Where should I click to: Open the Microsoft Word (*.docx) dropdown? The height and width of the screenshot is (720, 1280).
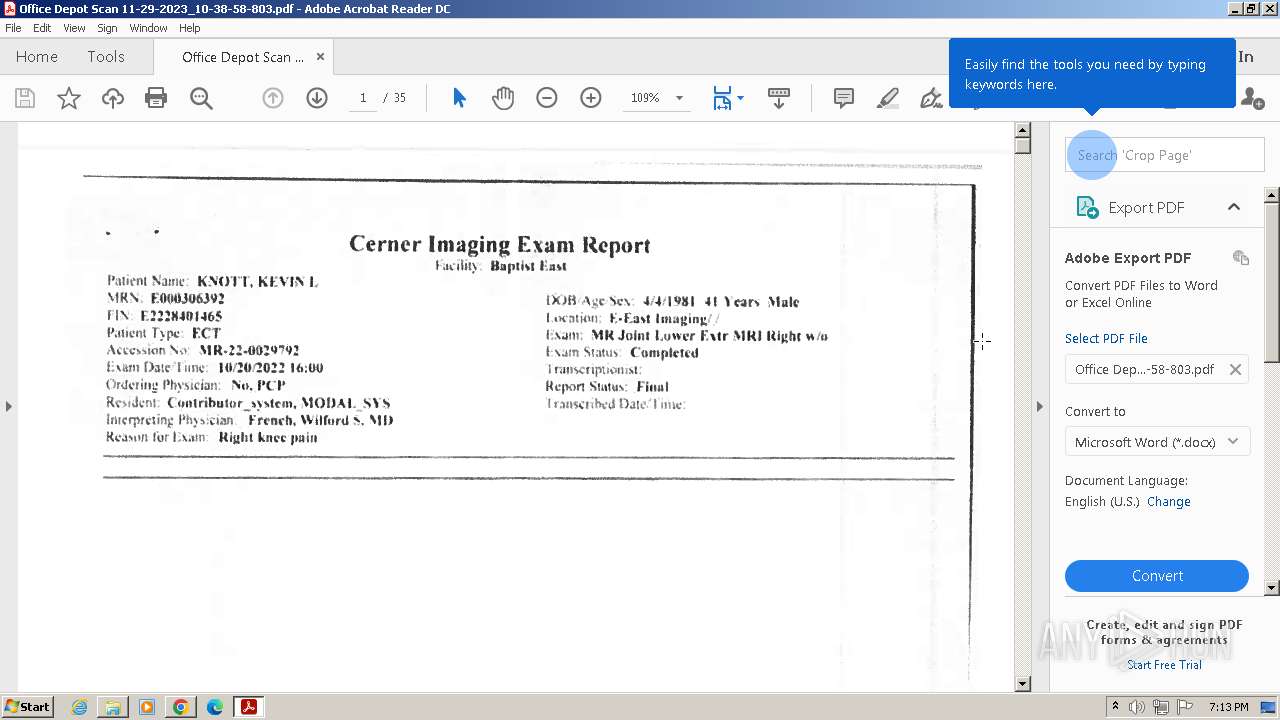[x=1157, y=442]
